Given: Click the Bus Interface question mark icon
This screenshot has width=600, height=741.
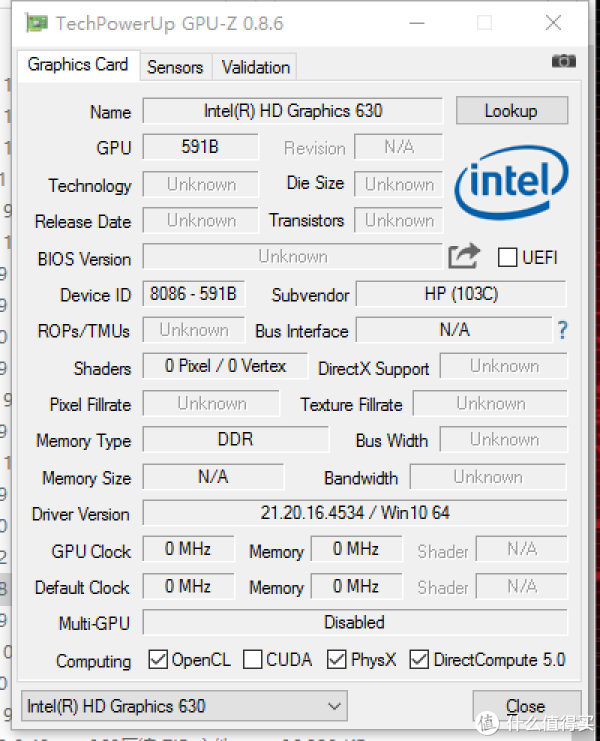Looking at the screenshot, I should pos(562,330).
